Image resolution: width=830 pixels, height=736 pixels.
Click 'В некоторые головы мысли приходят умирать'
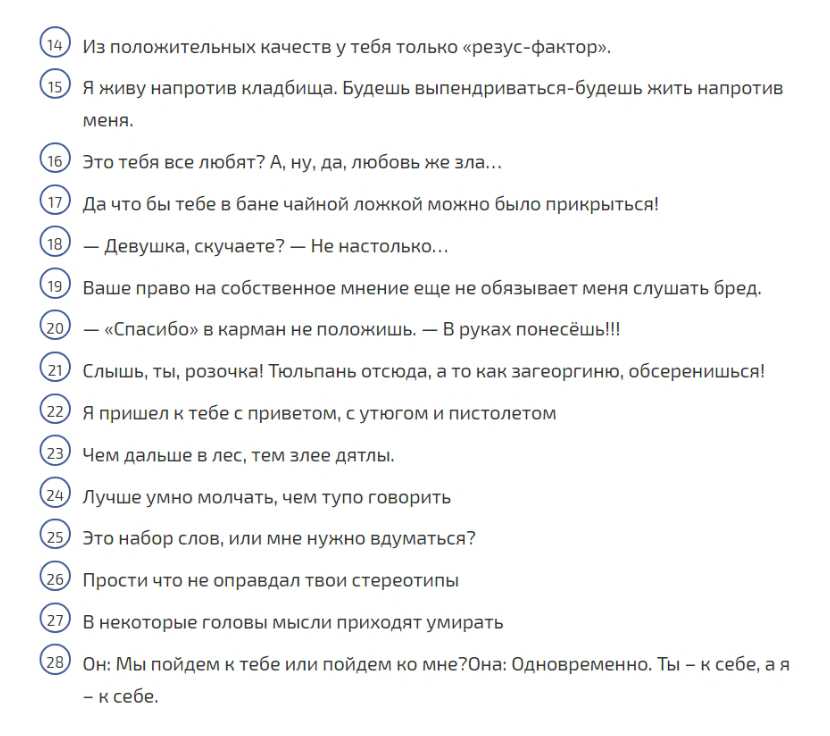pyautogui.click(x=293, y=622)
